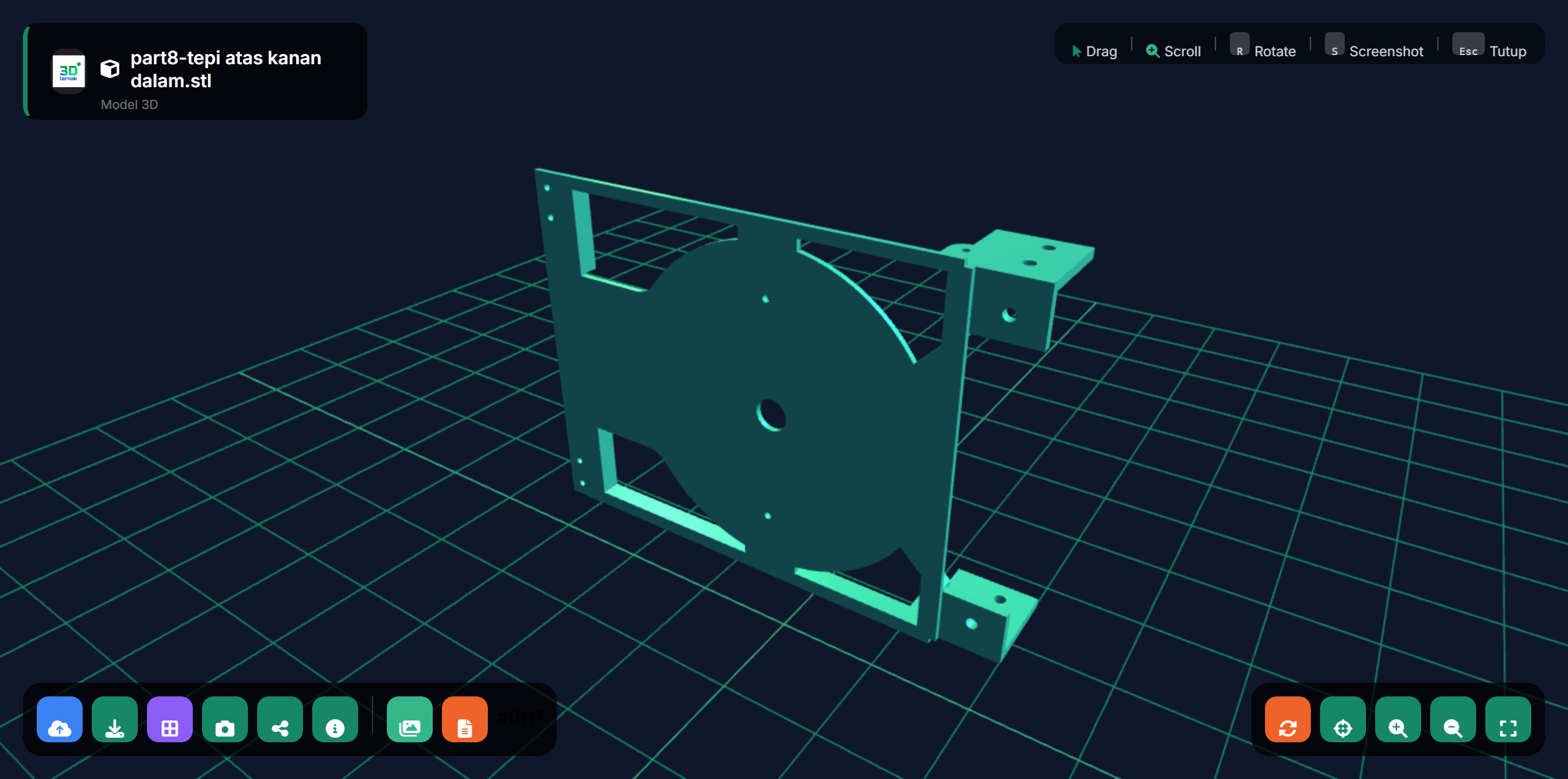The image size is (1568, 779).
Task: Click the Scroll zoom hint icon
Action: pos(1152,51)
